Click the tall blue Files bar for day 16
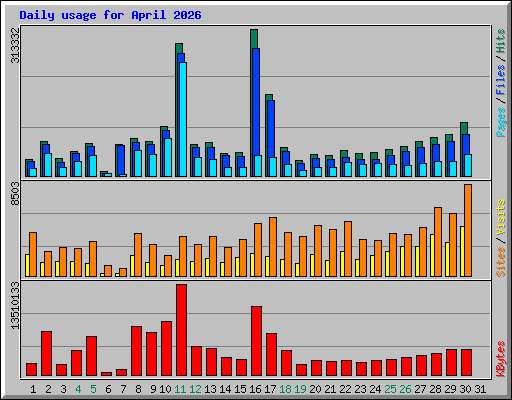 point(256,102)
